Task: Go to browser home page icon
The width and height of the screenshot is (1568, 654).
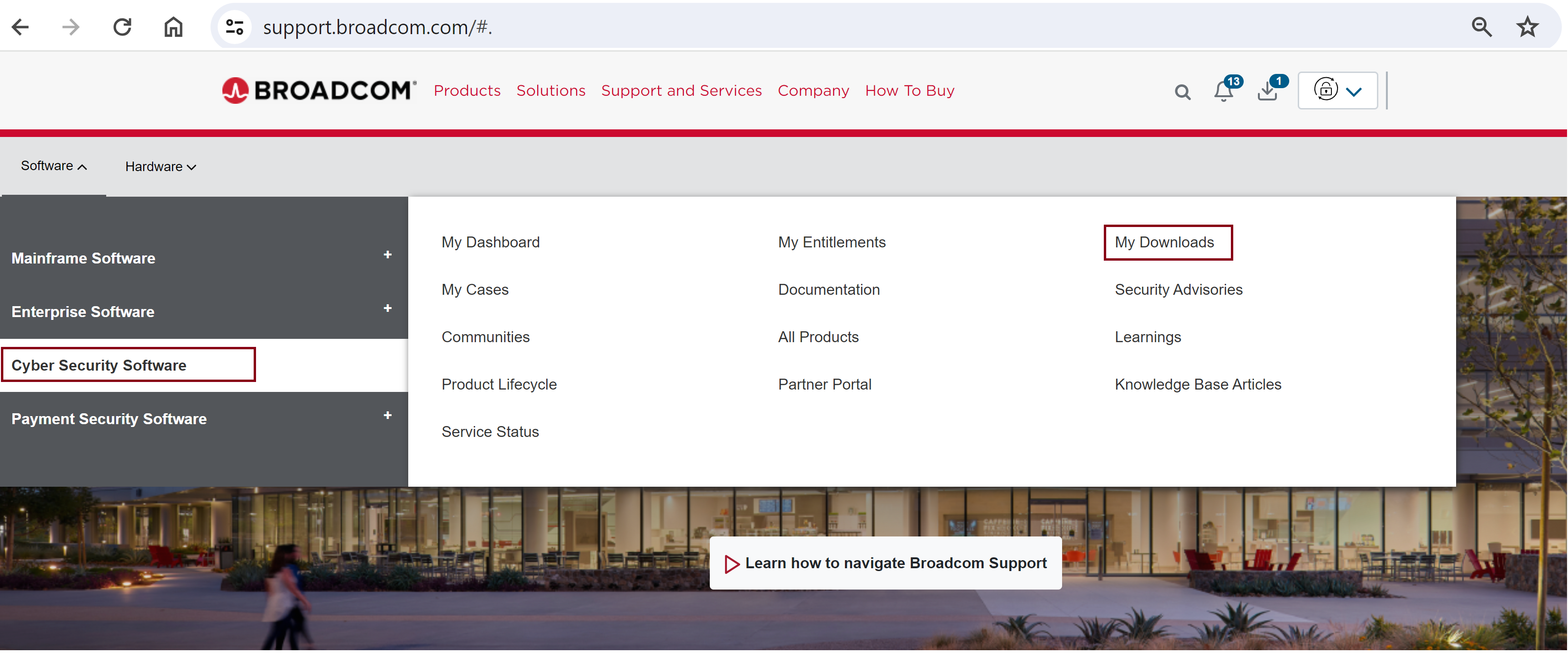Action: (x=174, y=27)
